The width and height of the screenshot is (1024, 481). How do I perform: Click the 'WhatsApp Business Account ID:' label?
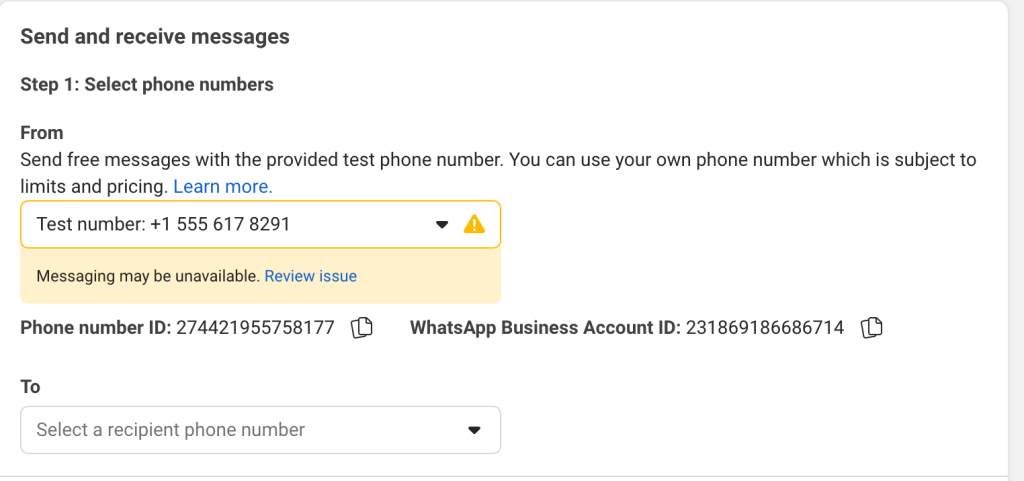tap(545, 327)
